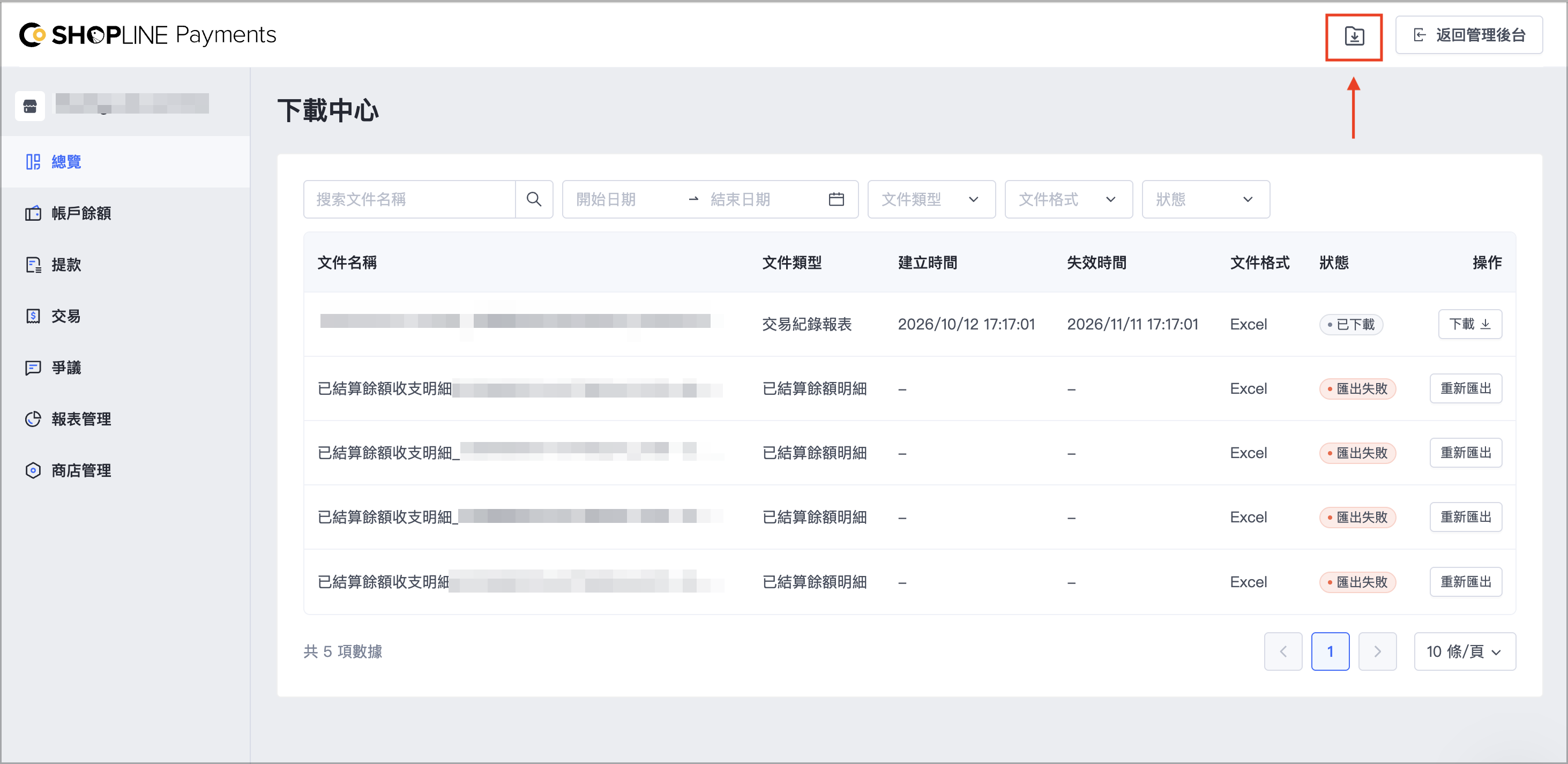Click the 2026/10/12 17:17:01 created time
1568x764 pixels.
point(966,324)
